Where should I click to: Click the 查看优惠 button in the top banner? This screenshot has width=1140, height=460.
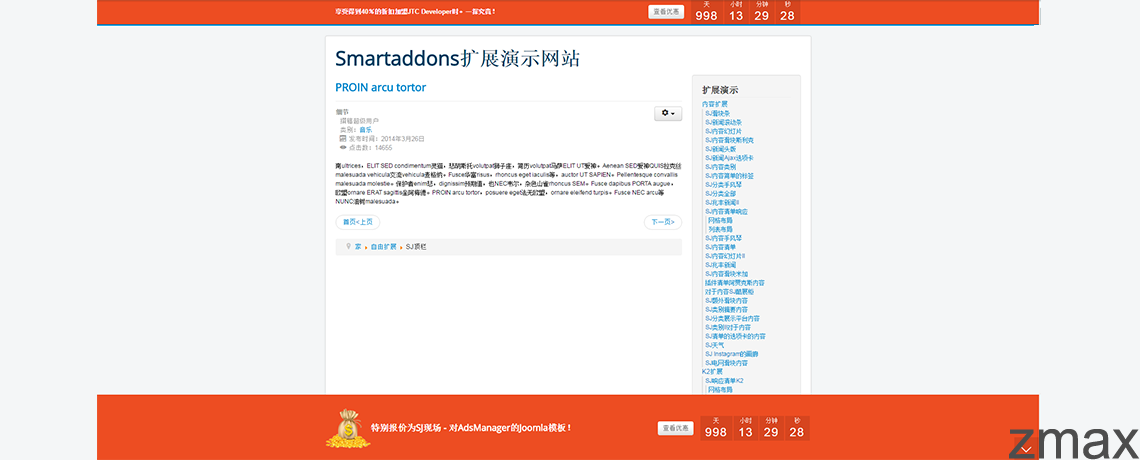(x=666, y=12)
